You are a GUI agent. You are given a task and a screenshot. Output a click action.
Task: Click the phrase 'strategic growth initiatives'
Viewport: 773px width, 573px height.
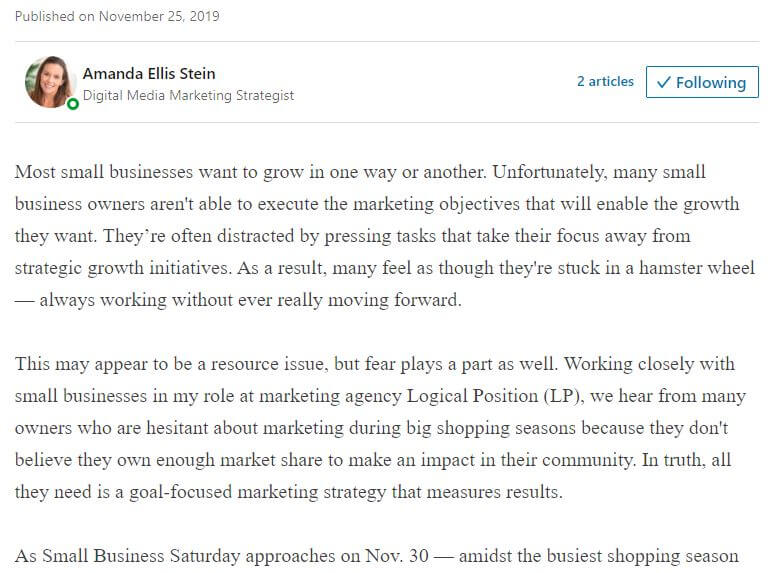click(x=121, y=268)
